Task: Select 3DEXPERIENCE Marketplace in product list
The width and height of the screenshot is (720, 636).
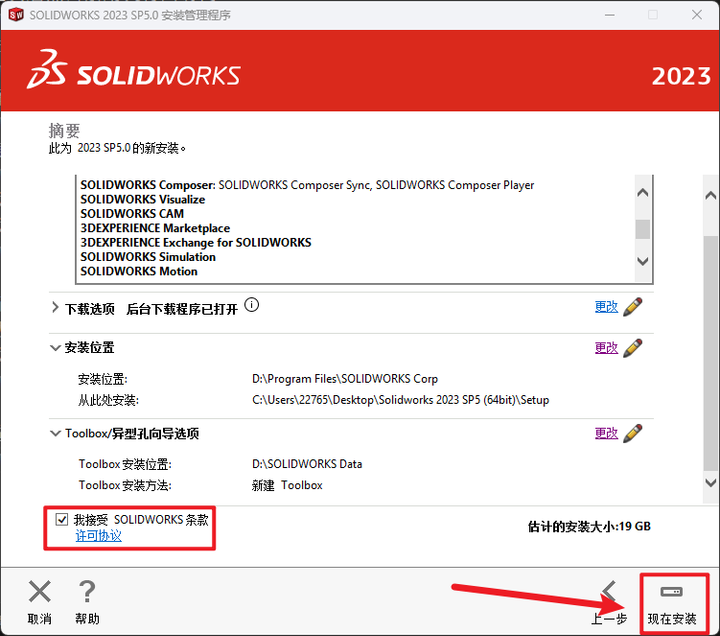Action: 155,228
